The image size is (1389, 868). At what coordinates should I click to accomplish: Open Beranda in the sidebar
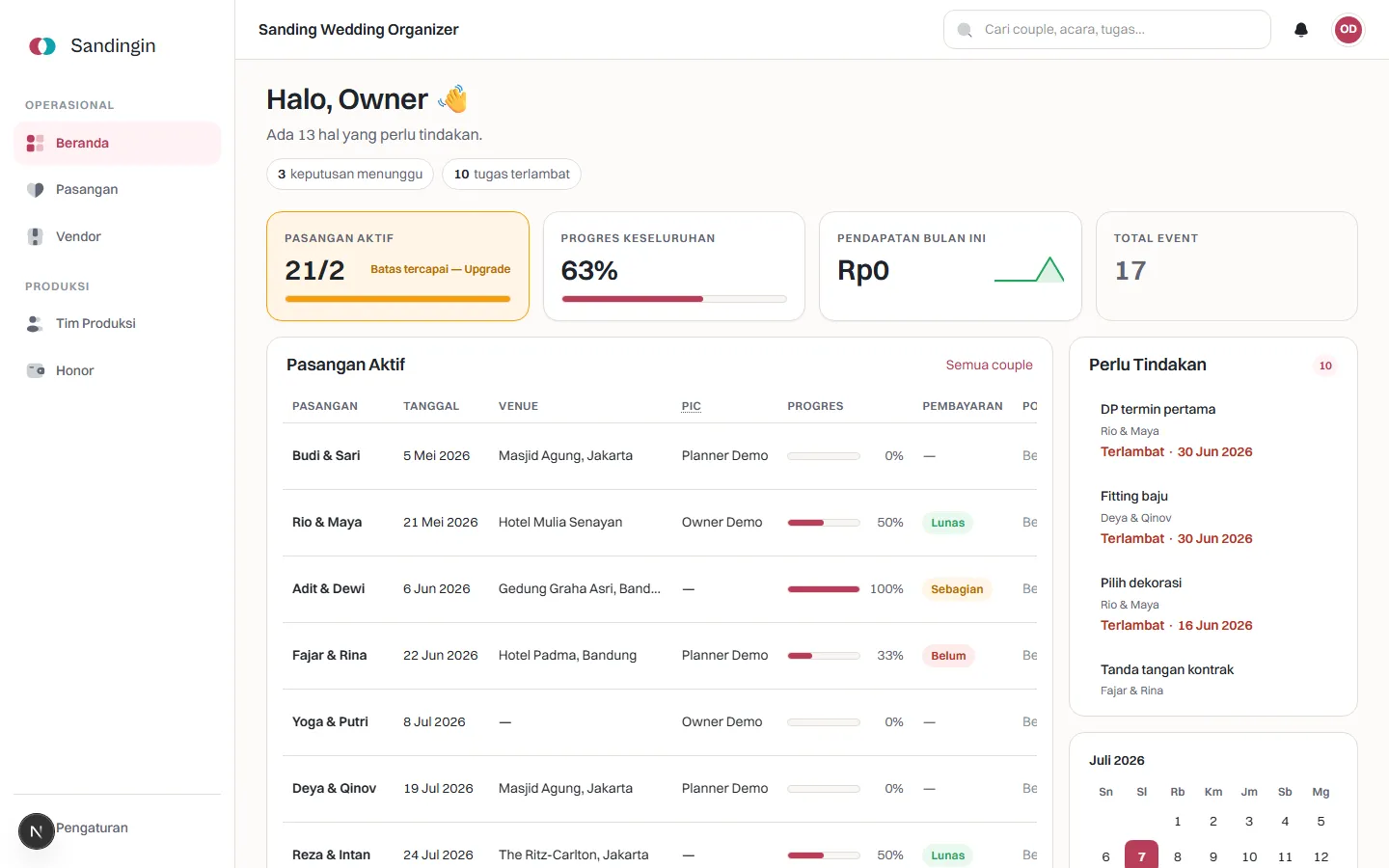click(118, 144)
